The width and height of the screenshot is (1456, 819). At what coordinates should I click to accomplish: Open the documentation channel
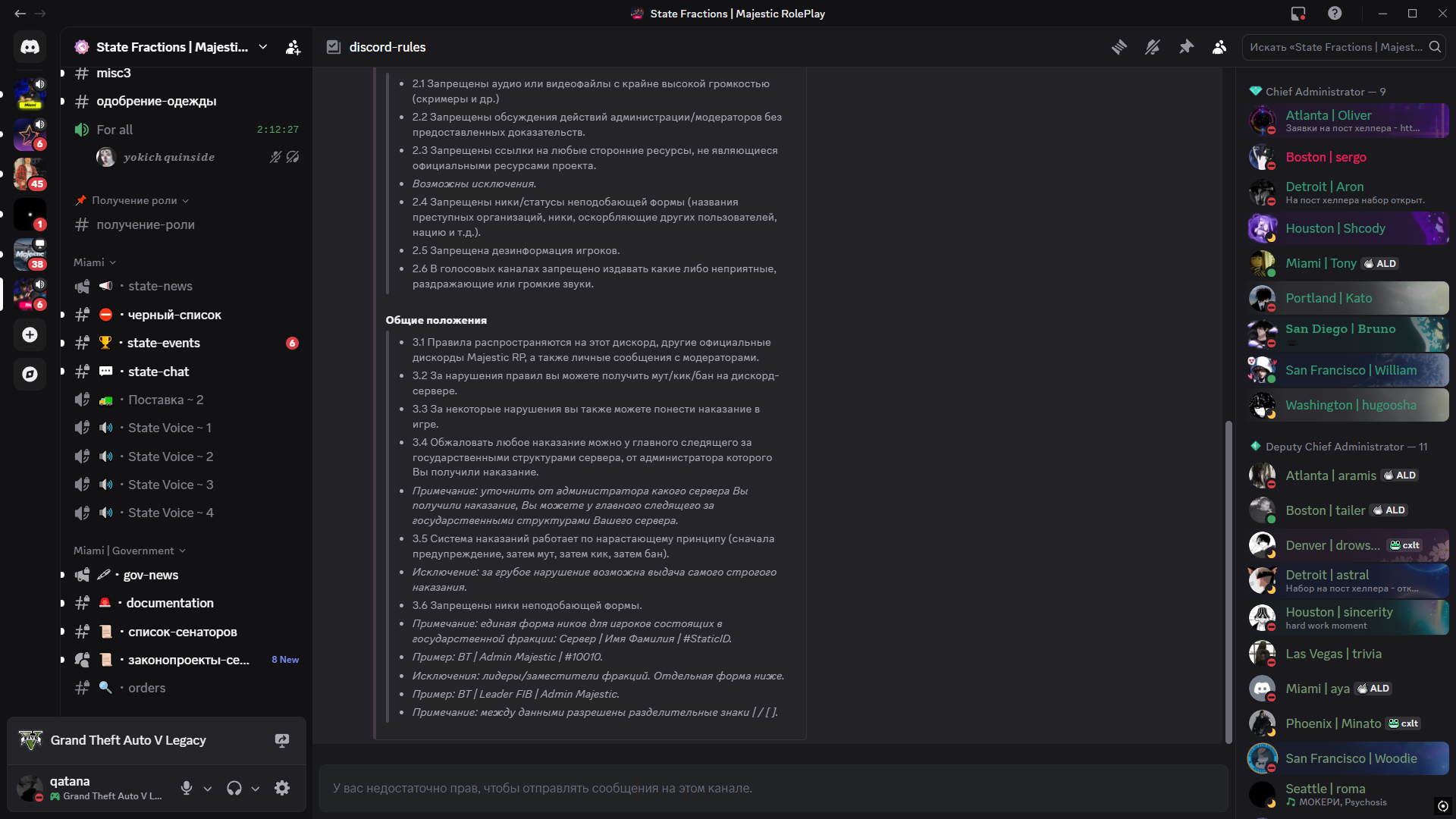tap(170, 603)
